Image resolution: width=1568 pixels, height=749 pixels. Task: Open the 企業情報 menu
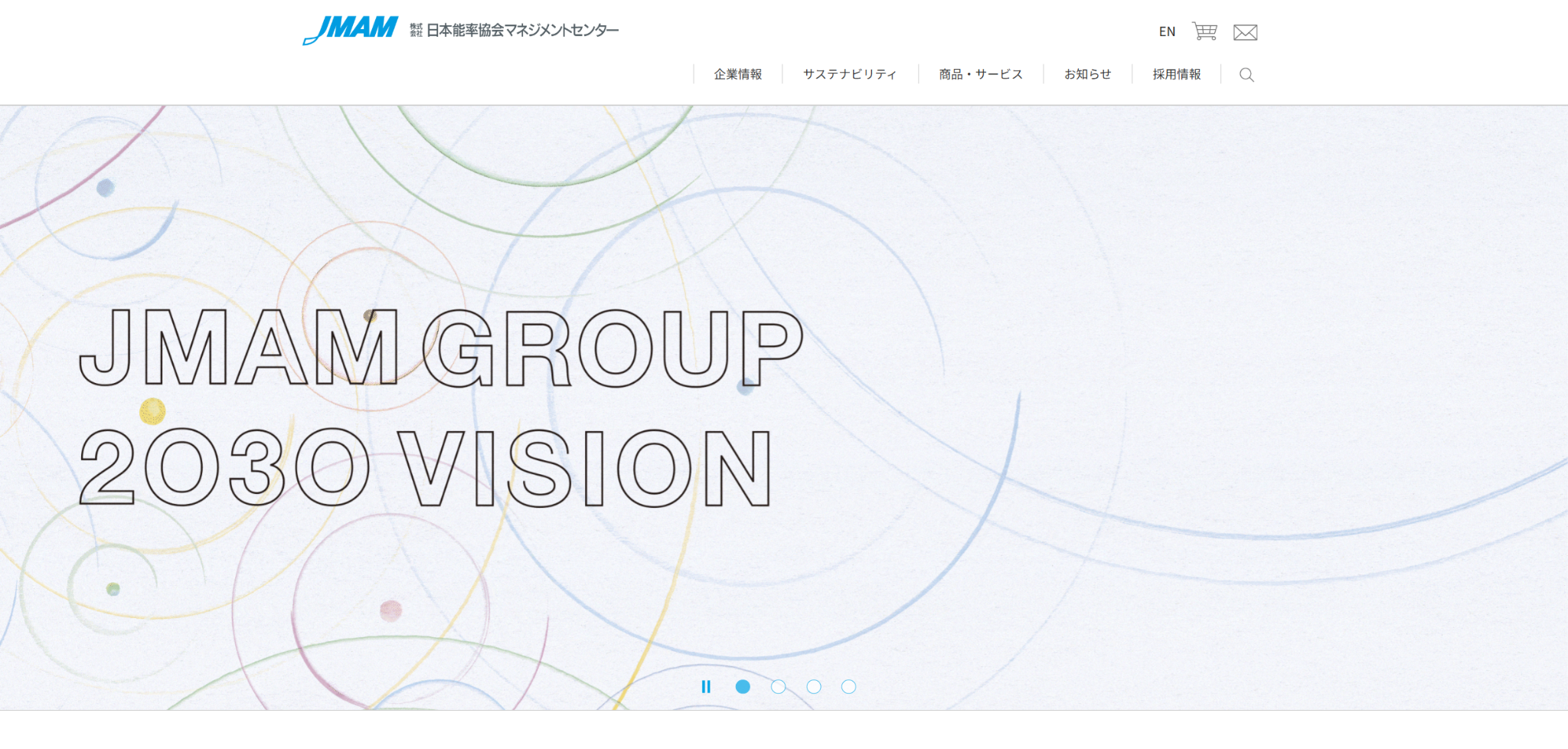pos(738,74)
